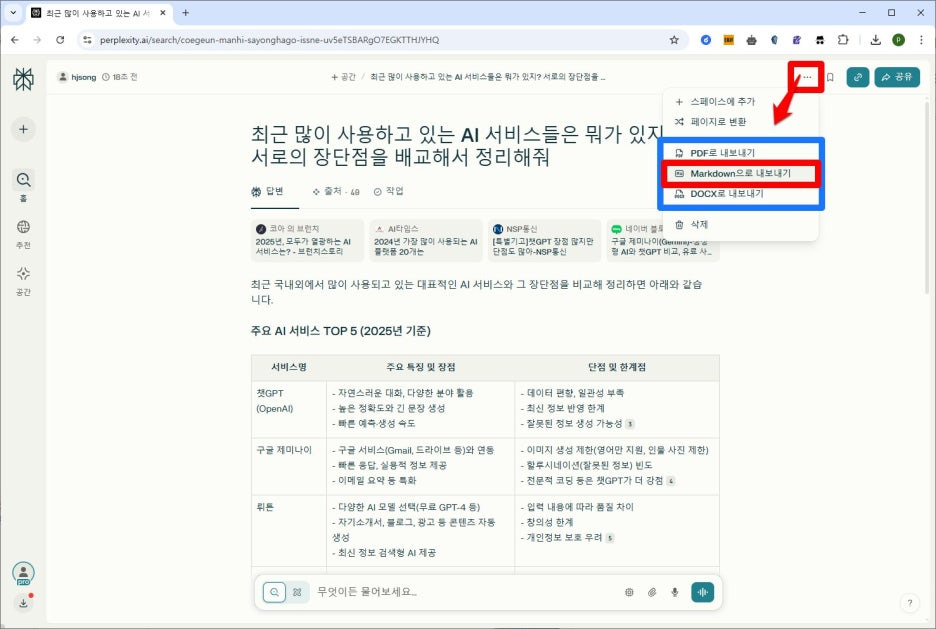The width and height of the screenshot is (936, 629).
Task: Open the pro account avatar in sidebar
Action: coord(23,573)
